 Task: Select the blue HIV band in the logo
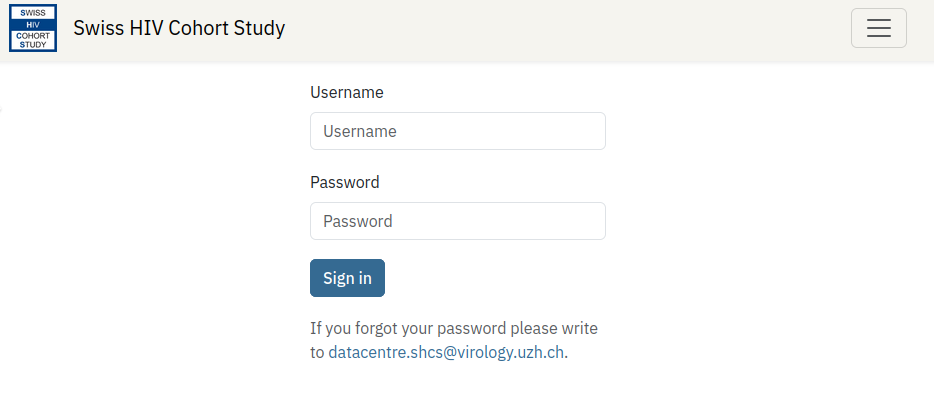click(x=33, y=23)
